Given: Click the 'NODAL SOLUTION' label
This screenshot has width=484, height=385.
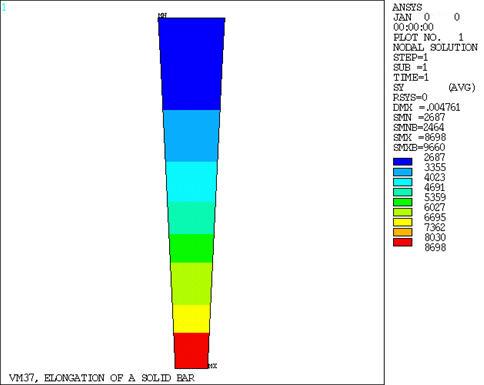Looking at the screenshot, I should 435,47.
